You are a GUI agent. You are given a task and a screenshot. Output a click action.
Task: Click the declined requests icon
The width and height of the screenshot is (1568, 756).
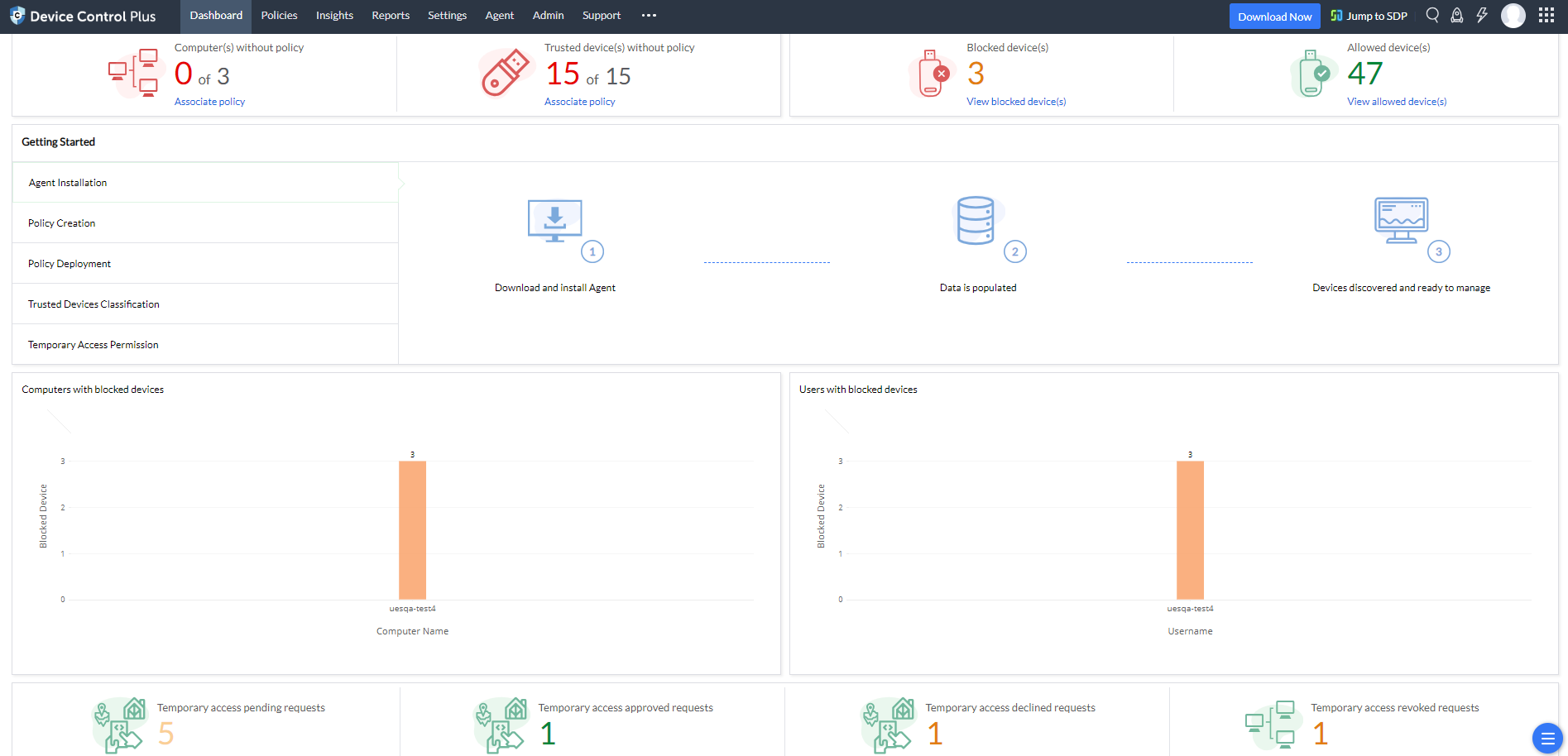click(x=888, y=725)
